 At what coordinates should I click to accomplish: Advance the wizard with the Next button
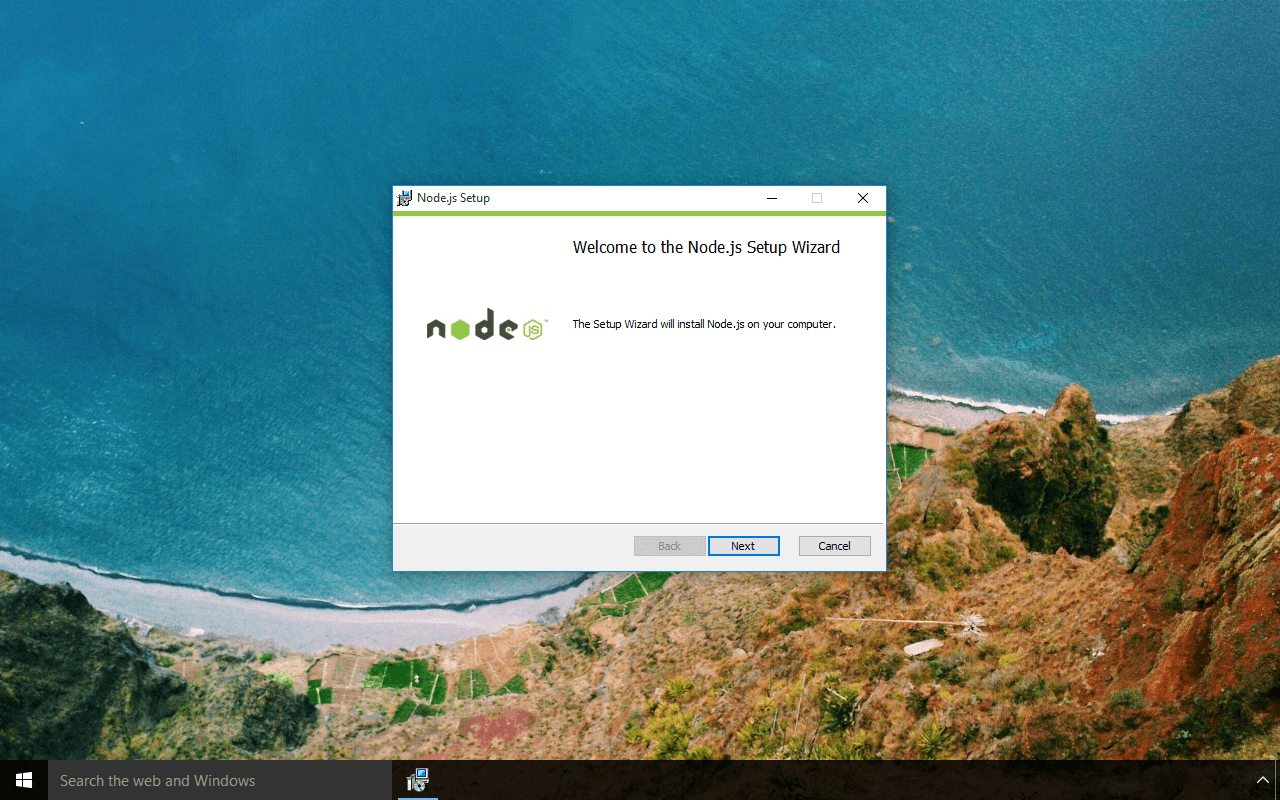point(744,546)
